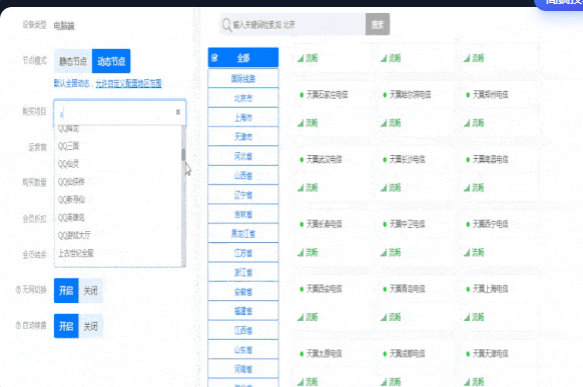Focus the keyword search input field
This screenshot has width=583, height=387.
click(293, 25)
